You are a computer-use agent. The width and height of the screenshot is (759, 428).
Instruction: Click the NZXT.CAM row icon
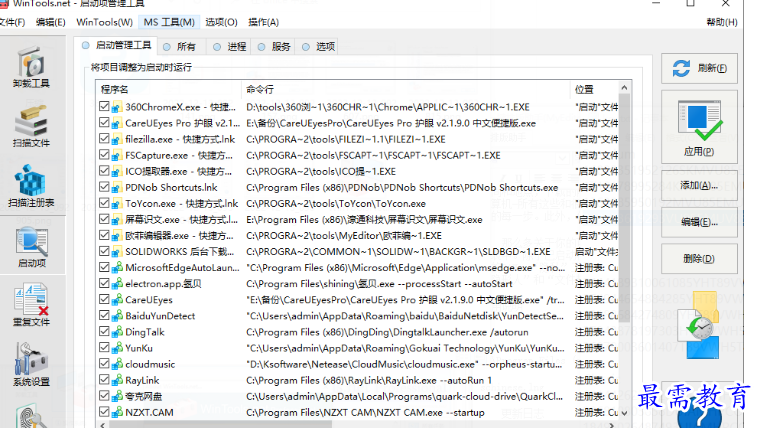[117, 413]
